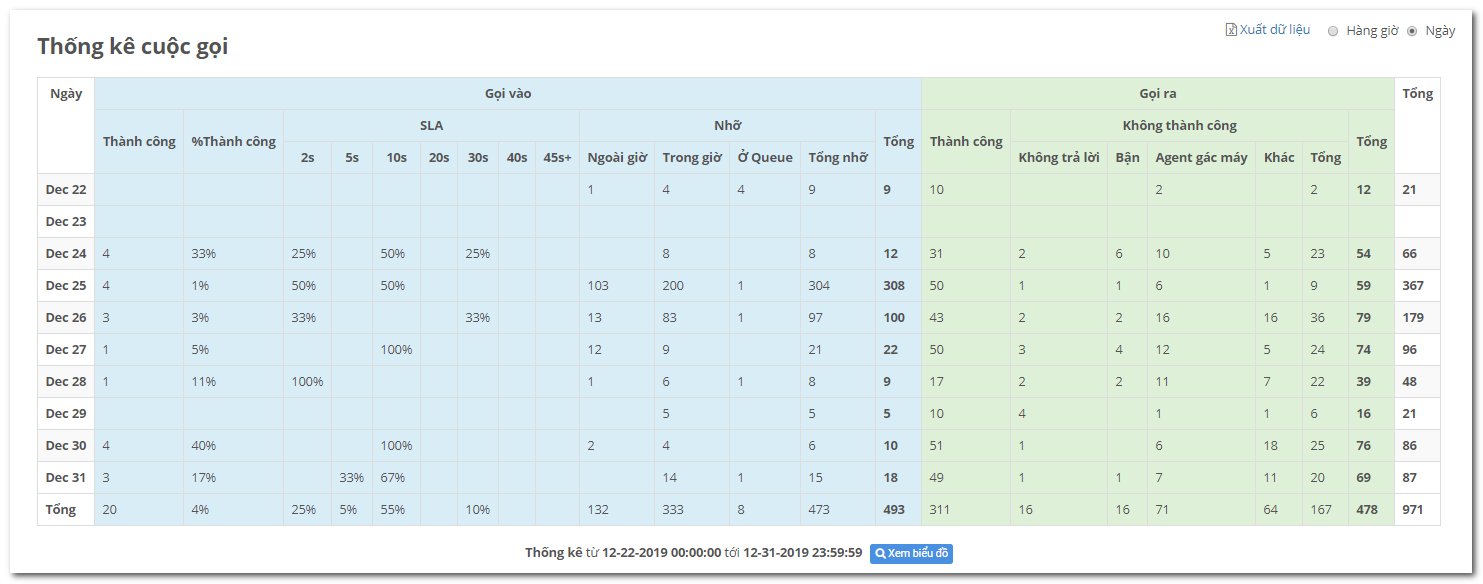Click the 10s SLA column header
The image size is (1483, 584).
pos(396,158)
